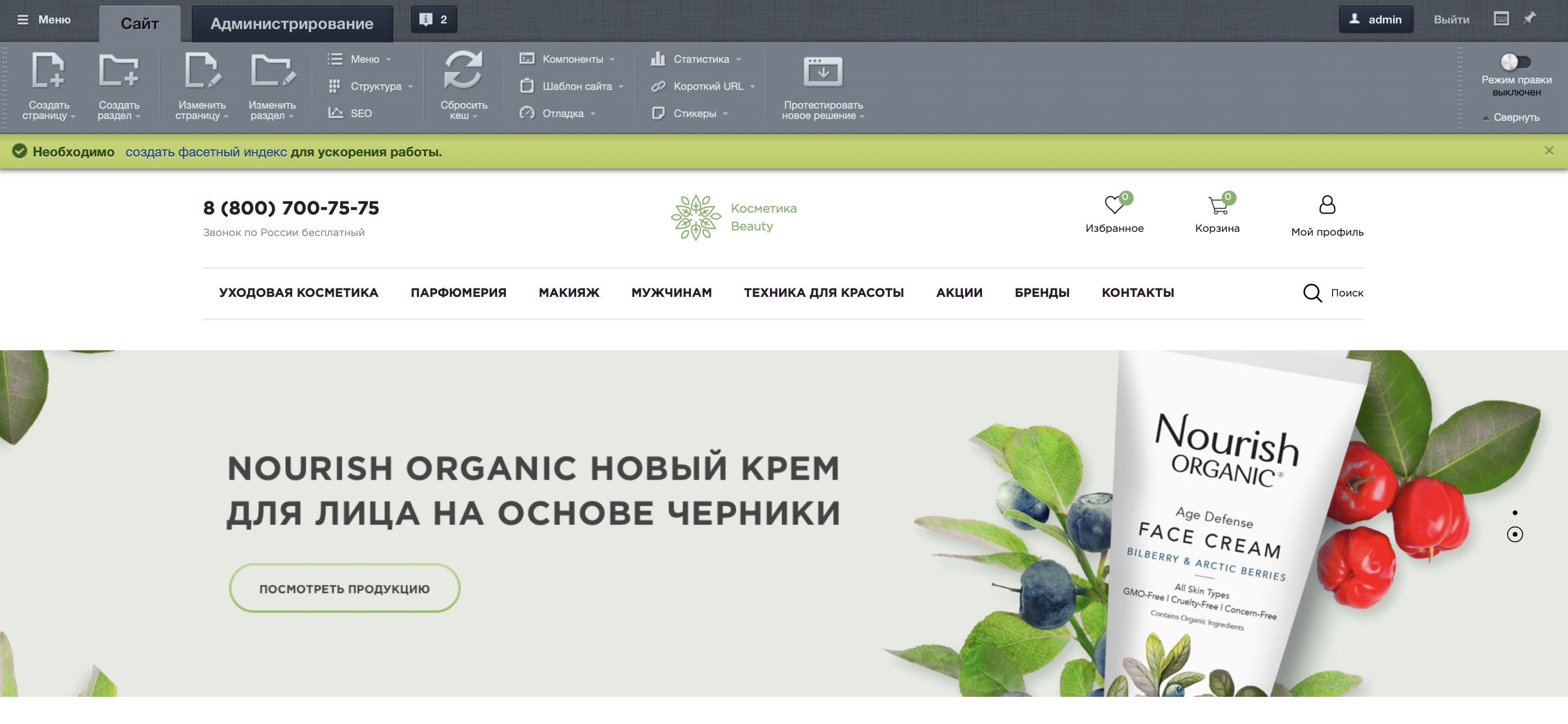Open КОНТАКТЫ page
The width and height of the screenshot is (1568, 724).
click(1138, 293)
